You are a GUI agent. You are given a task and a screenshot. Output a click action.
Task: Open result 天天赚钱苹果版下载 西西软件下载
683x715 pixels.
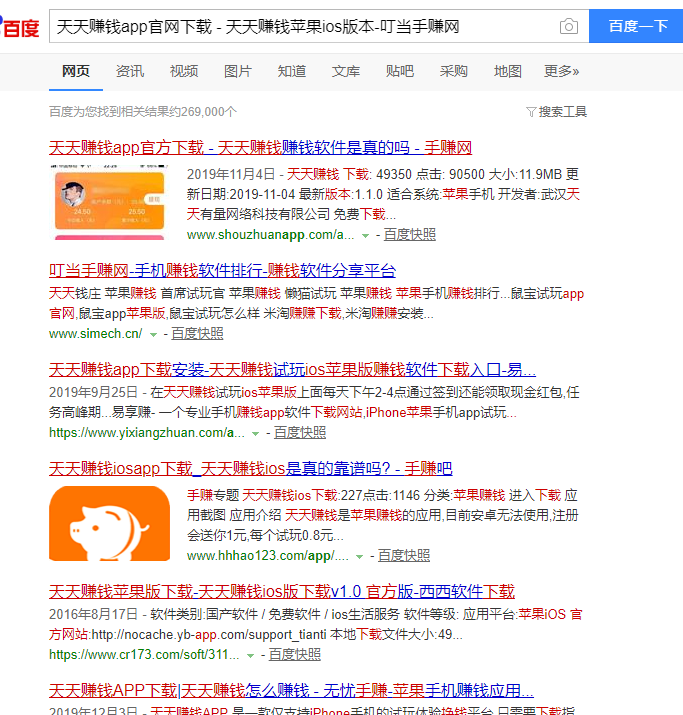[x=282, y=591]
